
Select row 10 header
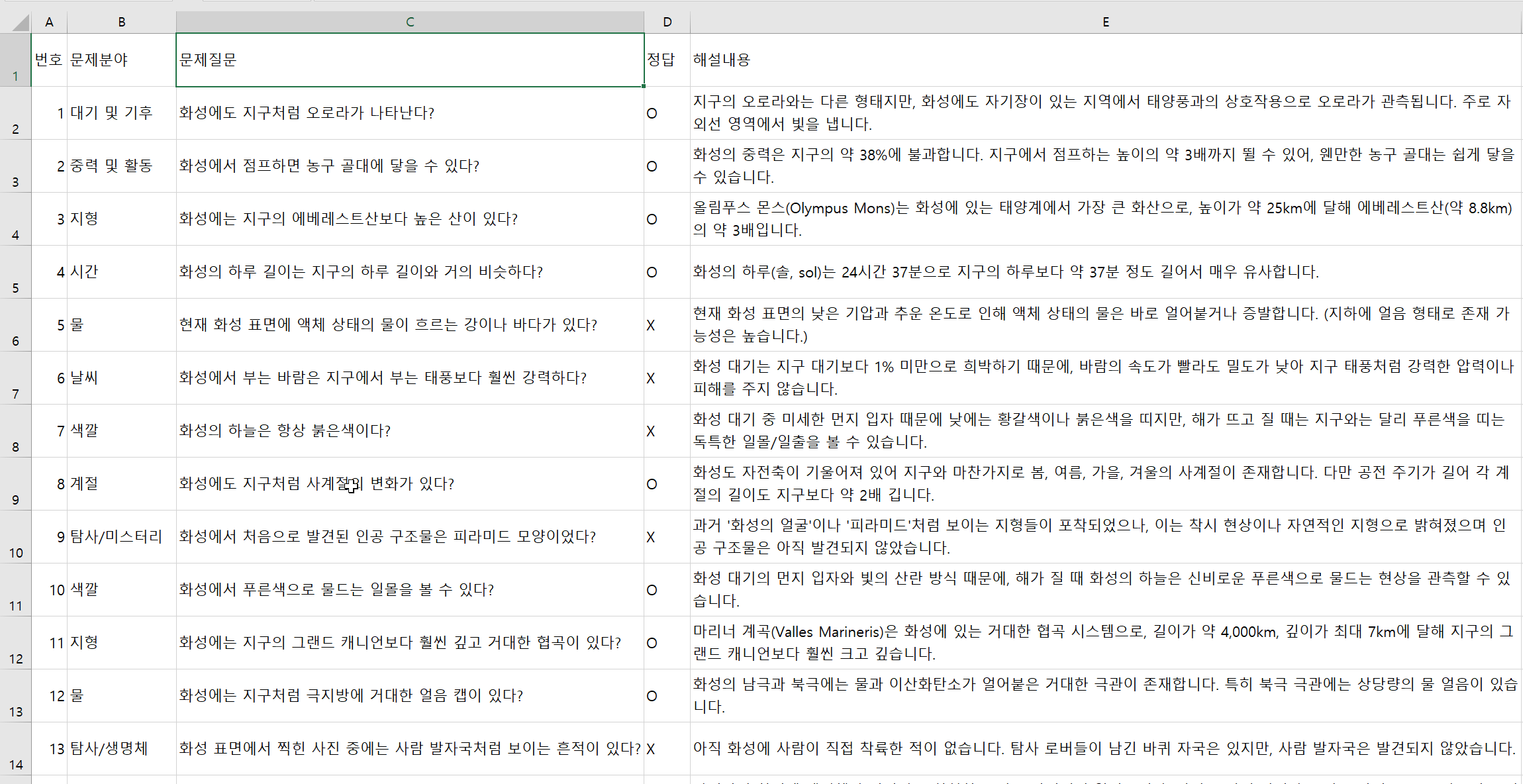(15, 537)
